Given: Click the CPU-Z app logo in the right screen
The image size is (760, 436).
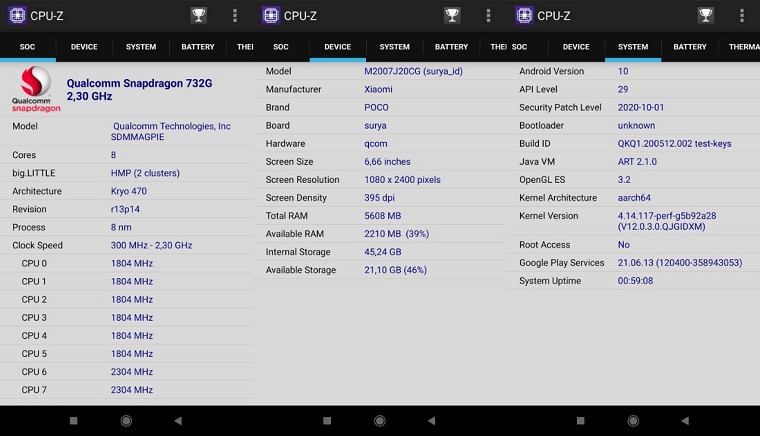Looking at the screenshot, I should (524, 16).
